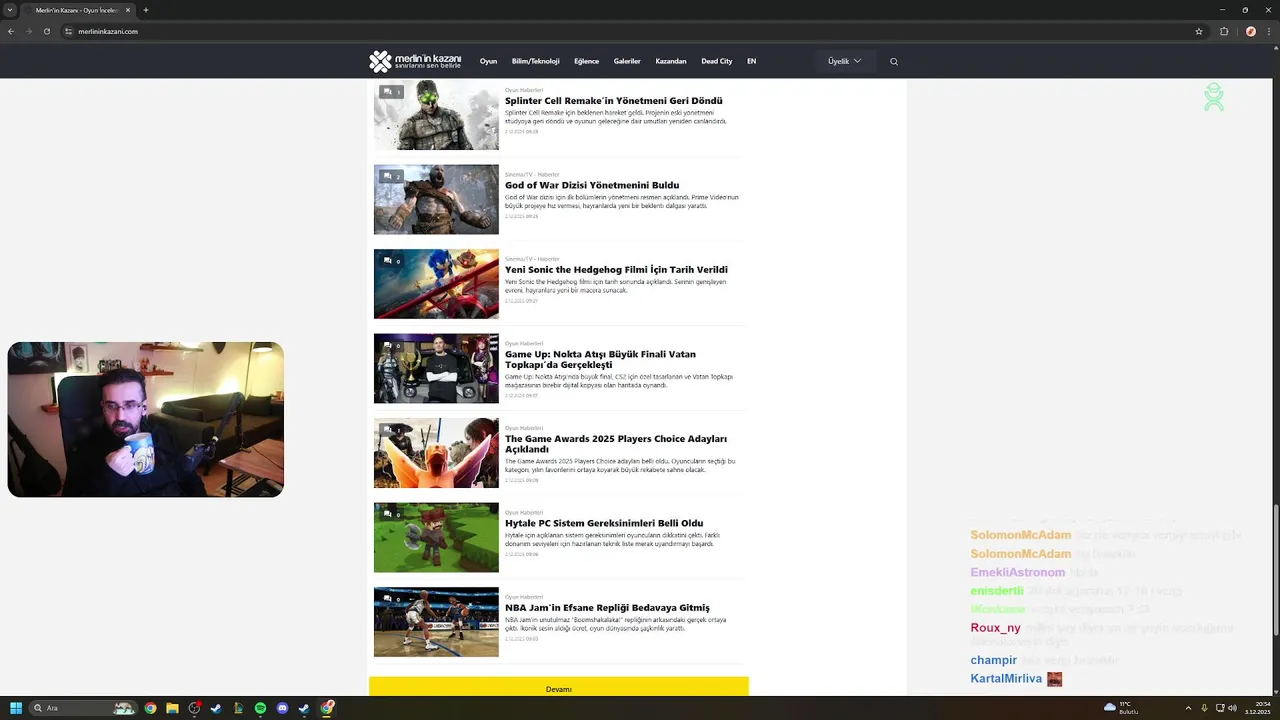Click the Splinter Cell article thumbnail

[x=436, y=115]
